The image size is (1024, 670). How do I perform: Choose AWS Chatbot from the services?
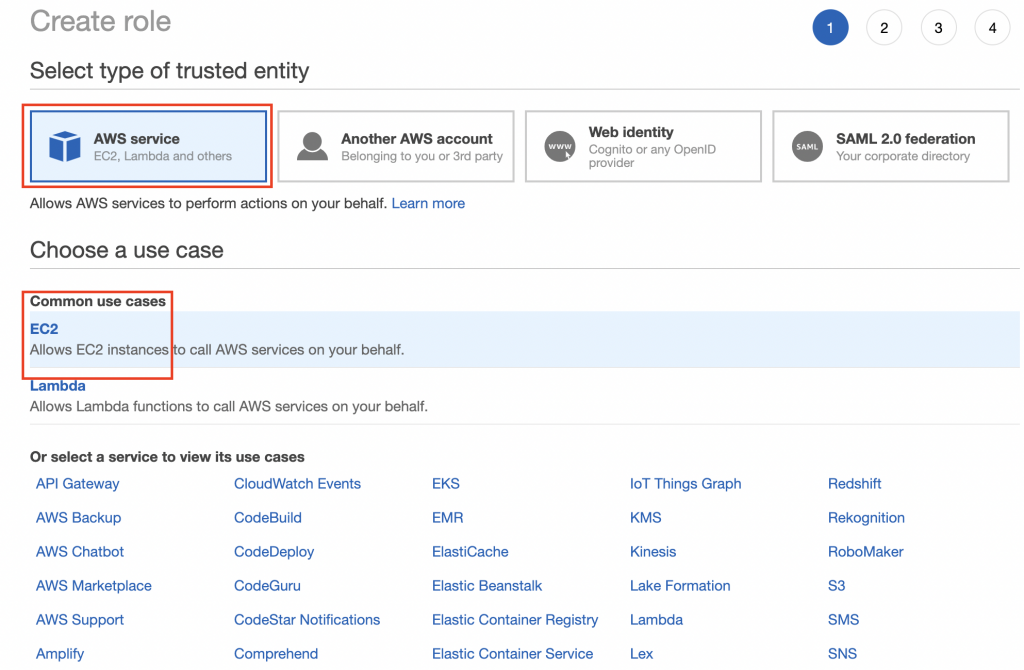[x=80, y=552]
